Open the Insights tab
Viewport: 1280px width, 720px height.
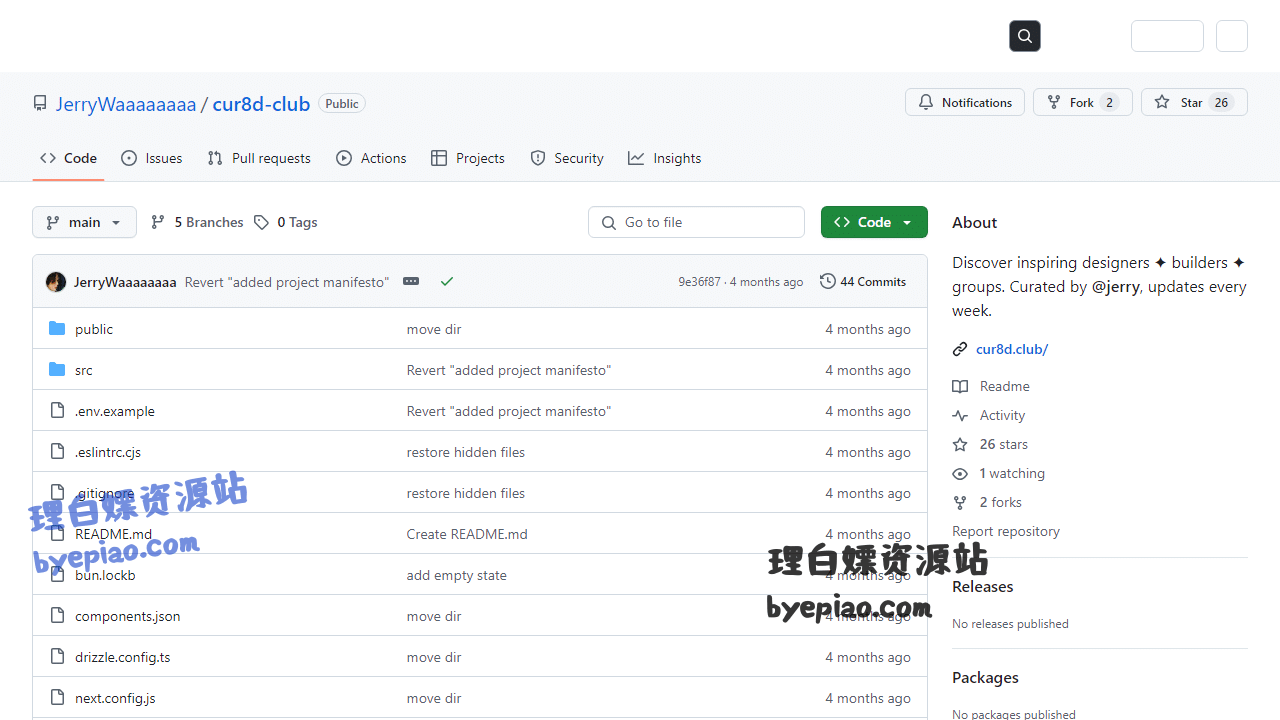pos(665,158)
